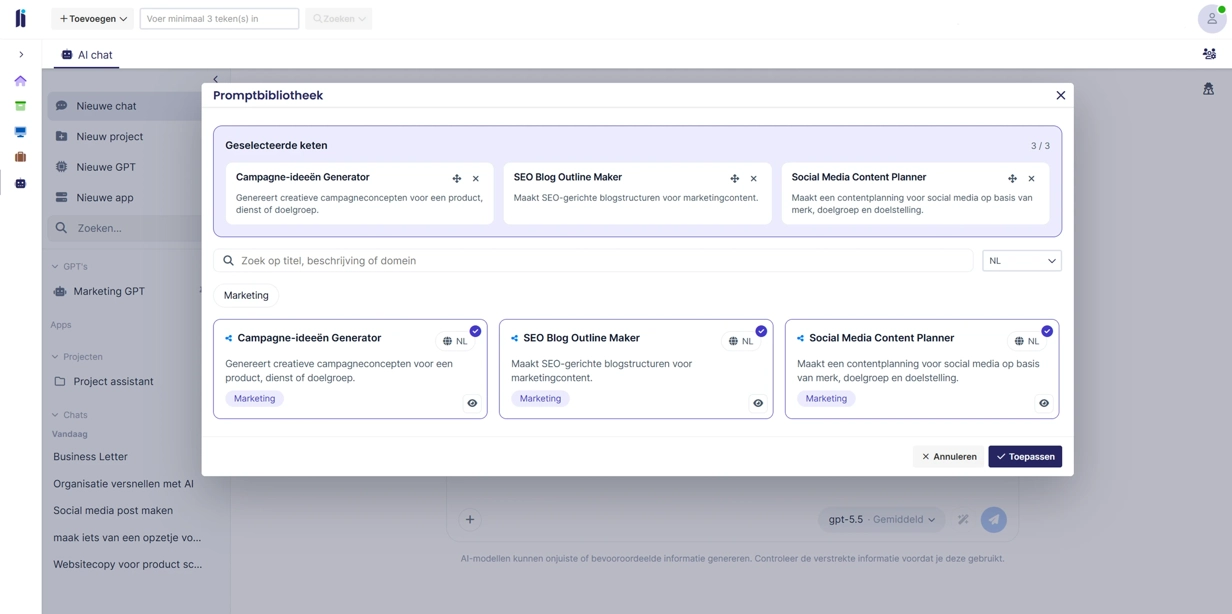Open Websitecopy voor product chat
This screenshot has width=1232, height=614.
coord(126,565)
